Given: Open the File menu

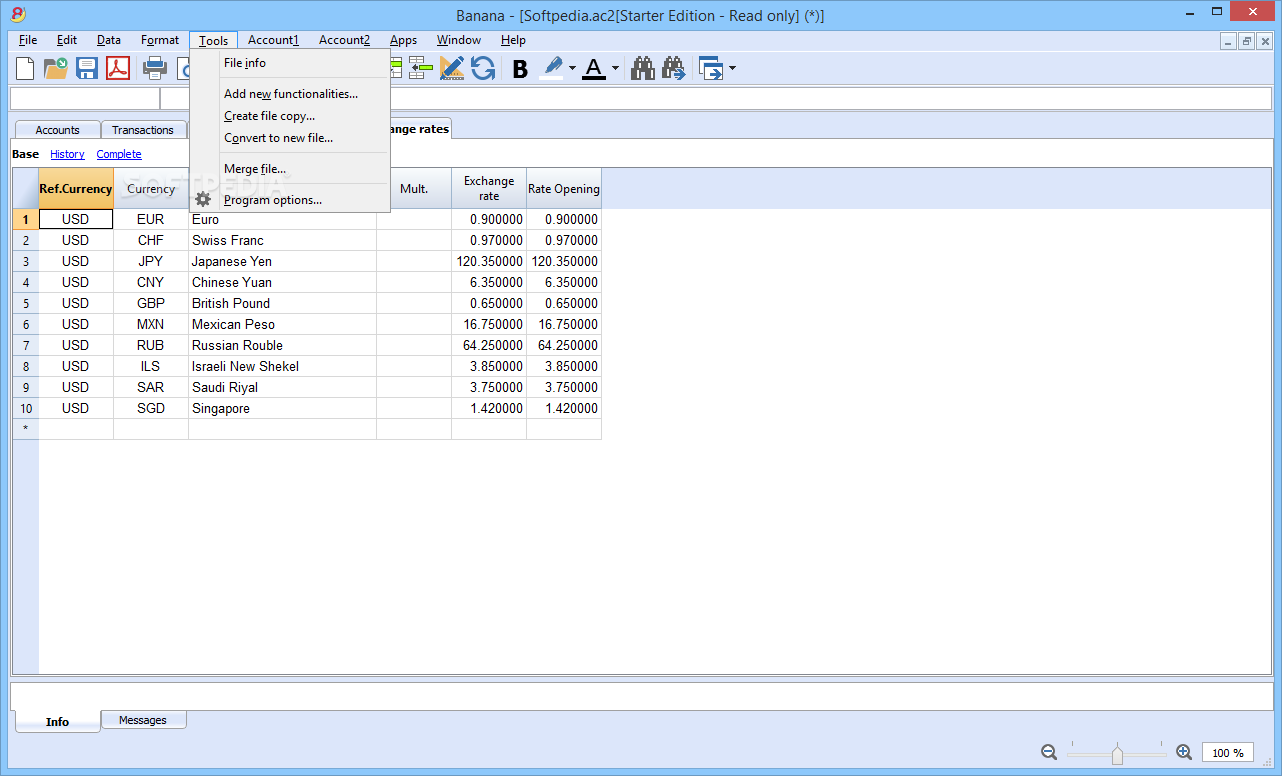Looking at the screenshot, I should pos(28,40).
